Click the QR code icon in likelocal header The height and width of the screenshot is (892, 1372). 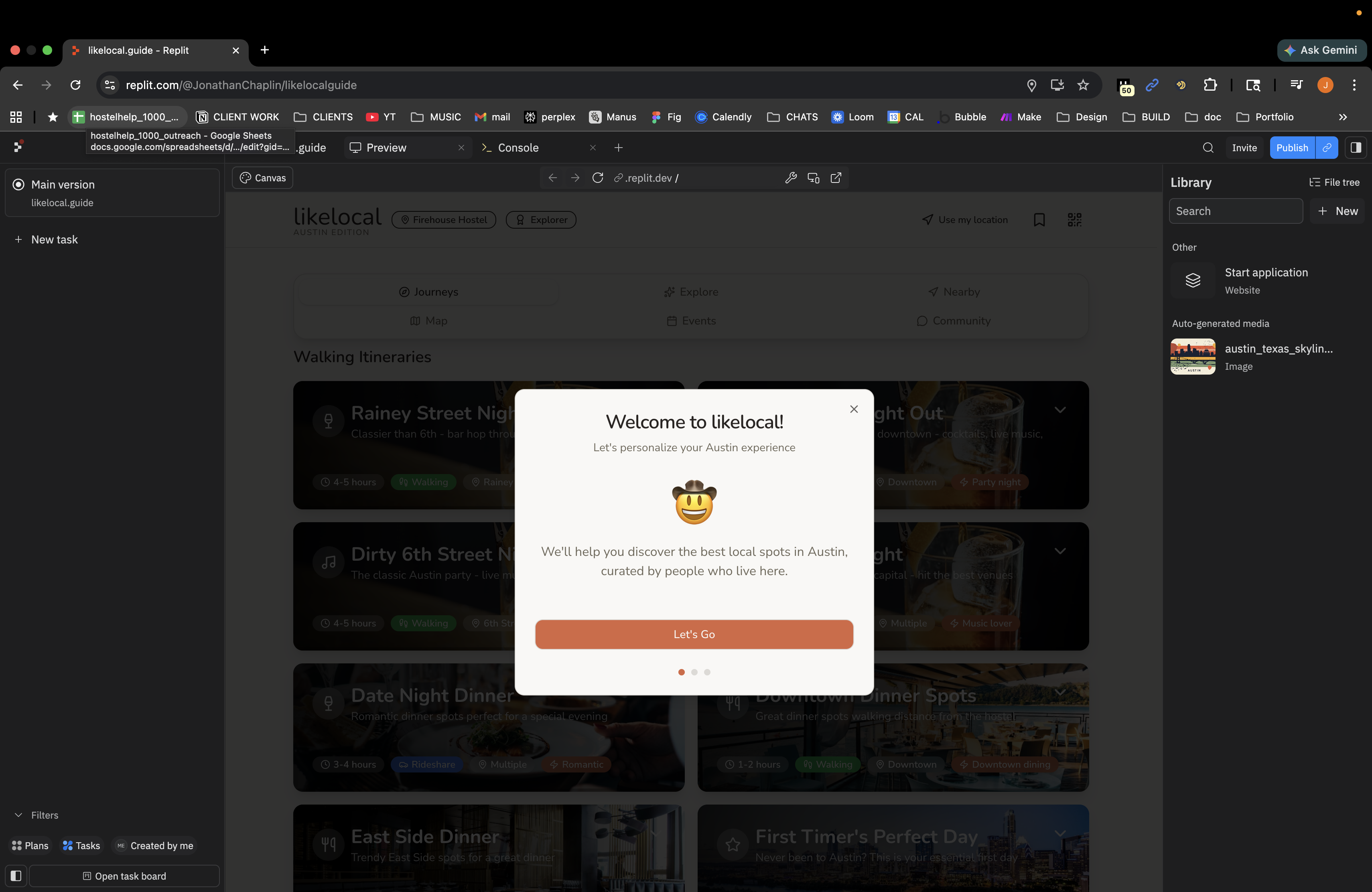point(1074,219)
